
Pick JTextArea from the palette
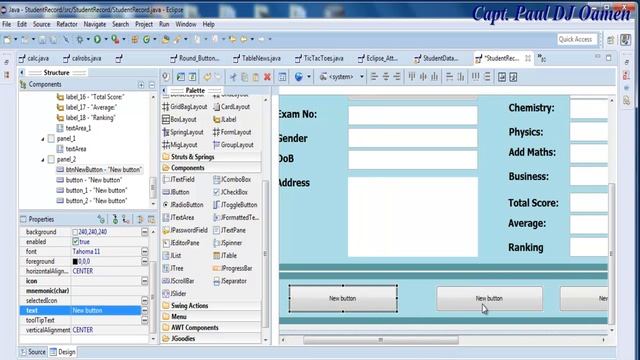click(178, 218)
